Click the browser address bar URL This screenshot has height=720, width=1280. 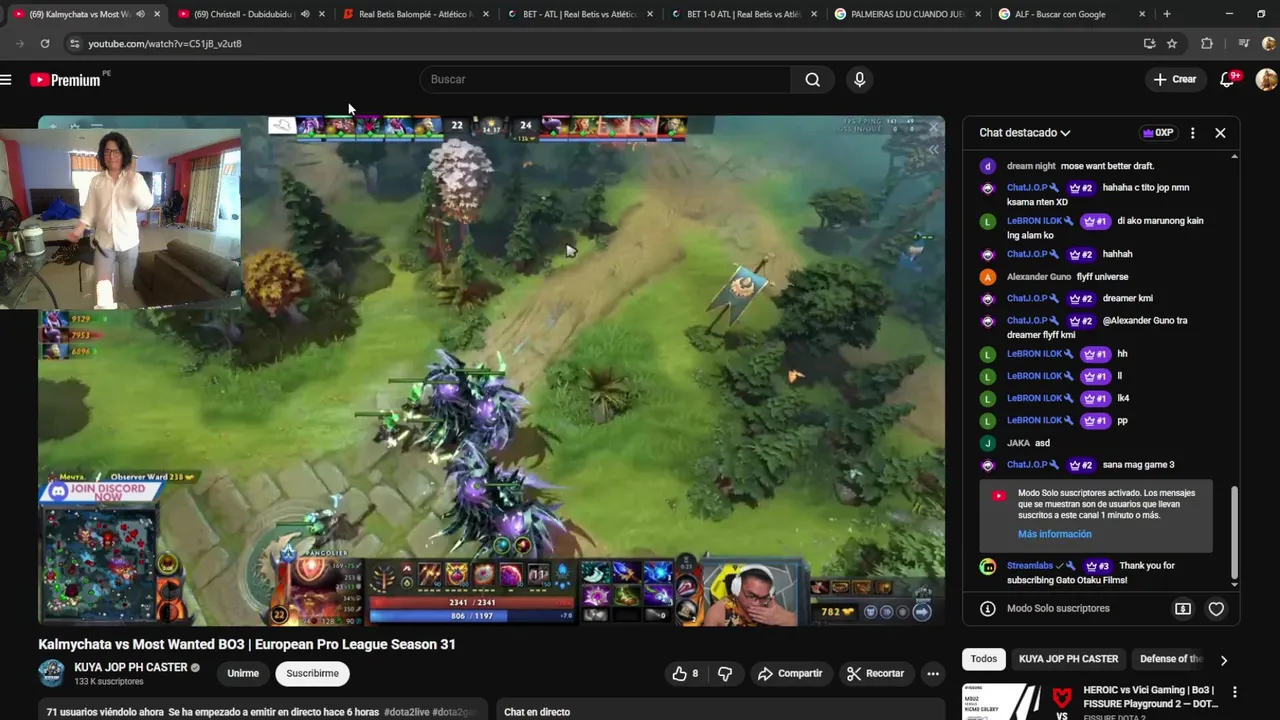[164, 43]
